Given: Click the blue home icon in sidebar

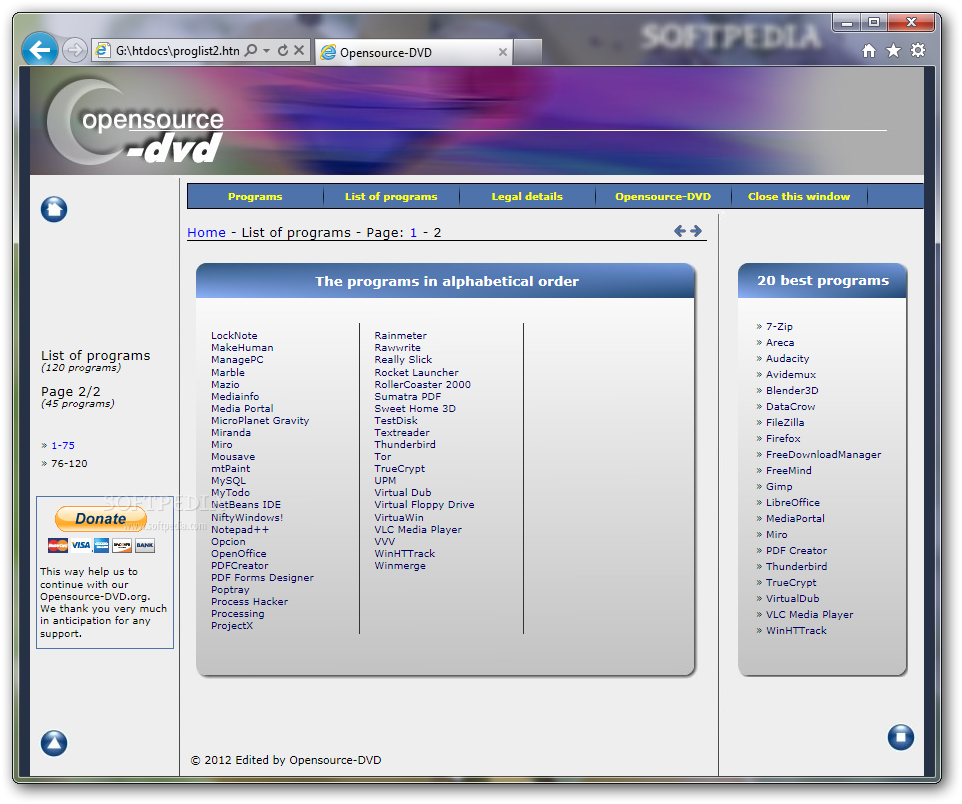Looking at the screenshot, I should (x=54, y=209).
